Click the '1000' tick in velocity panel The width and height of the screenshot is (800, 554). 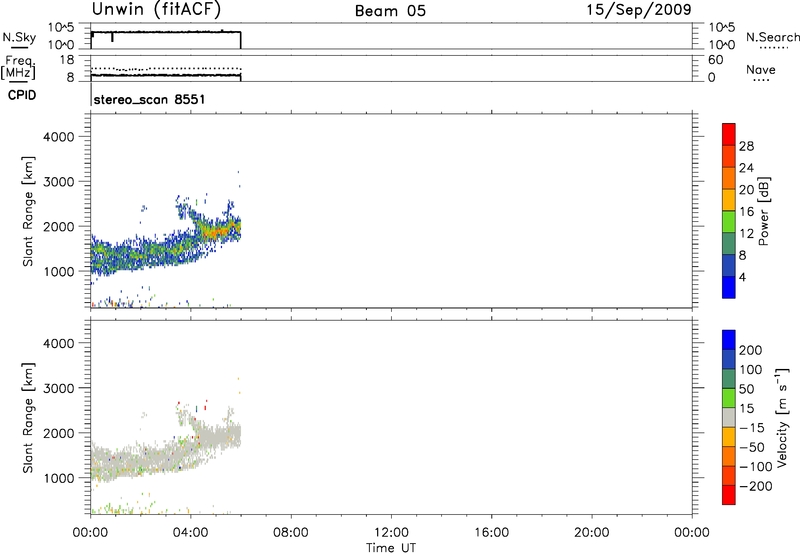coord(59,478)
